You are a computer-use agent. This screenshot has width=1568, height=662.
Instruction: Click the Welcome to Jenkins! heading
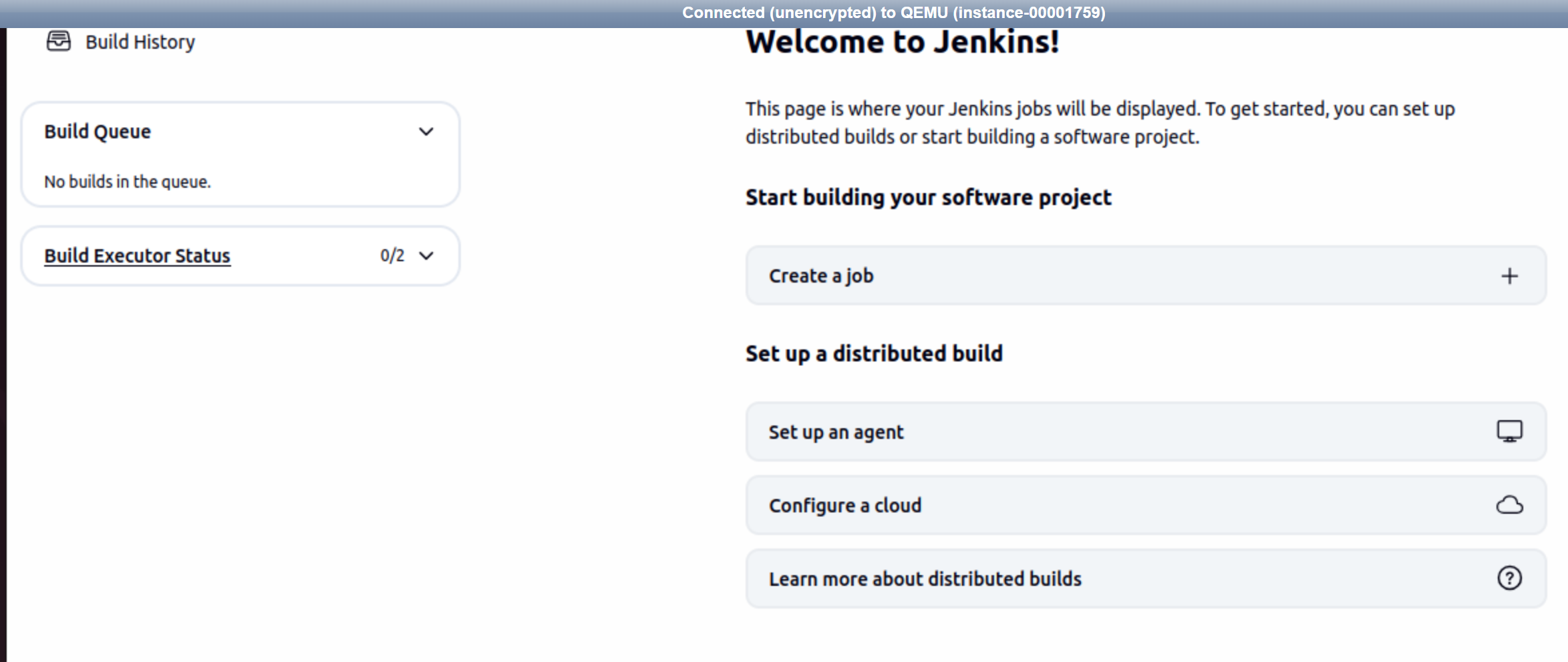pyautogui.click(x=902, y=42)
